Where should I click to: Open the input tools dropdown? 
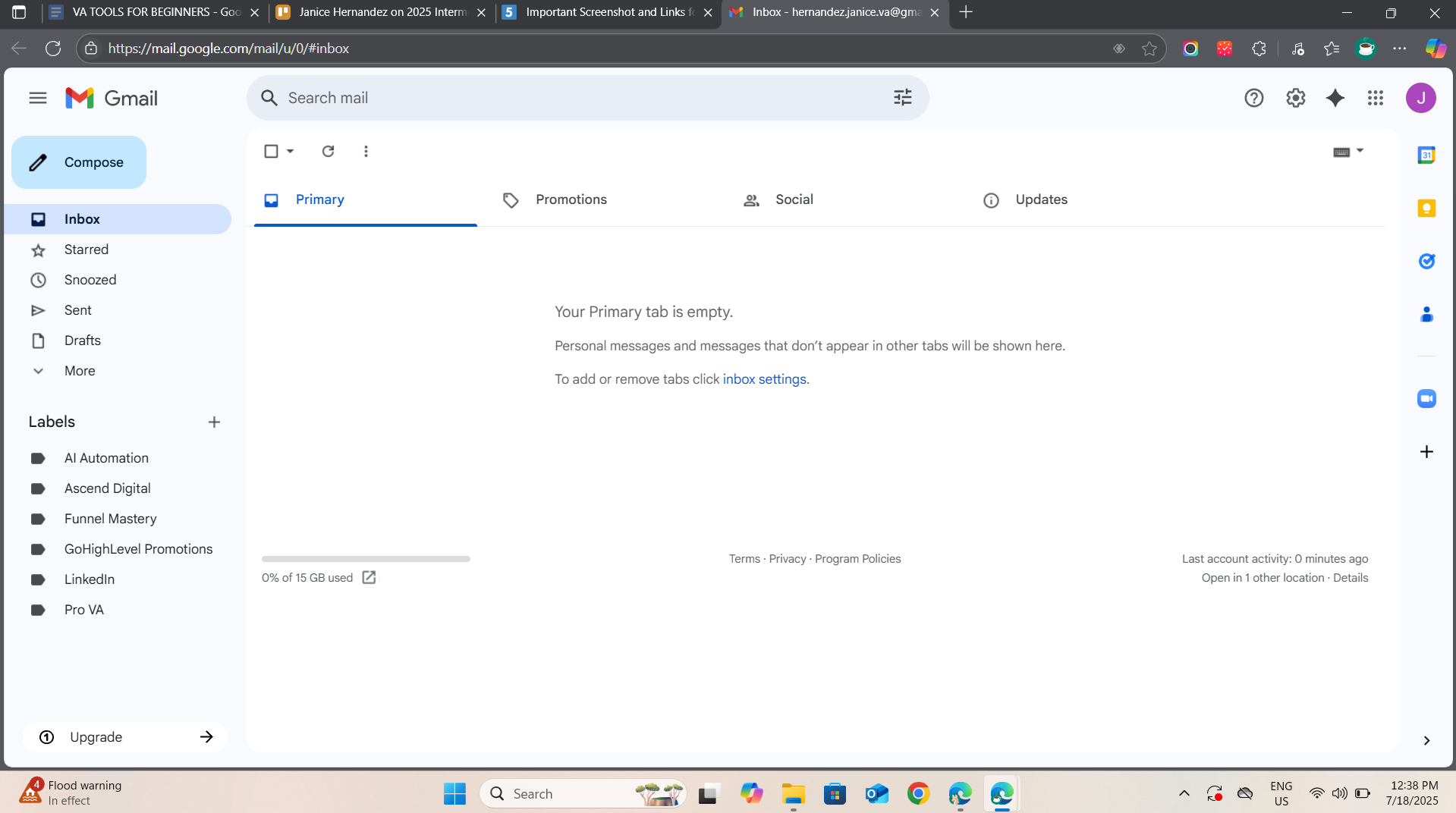tap(1348, 151)
